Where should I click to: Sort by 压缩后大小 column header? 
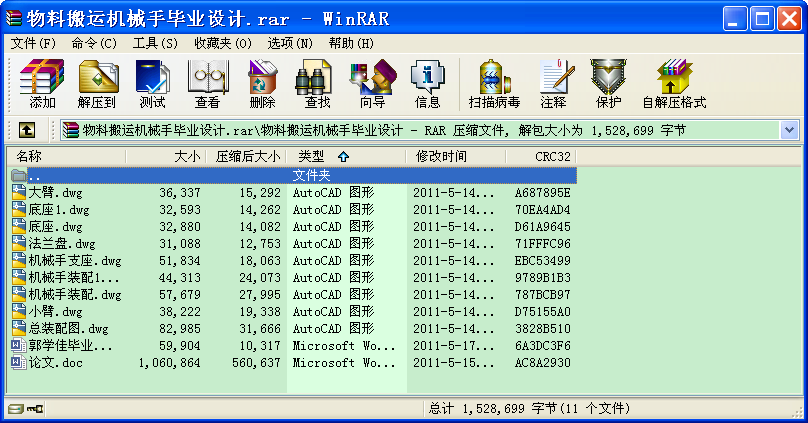coord(246,156)
